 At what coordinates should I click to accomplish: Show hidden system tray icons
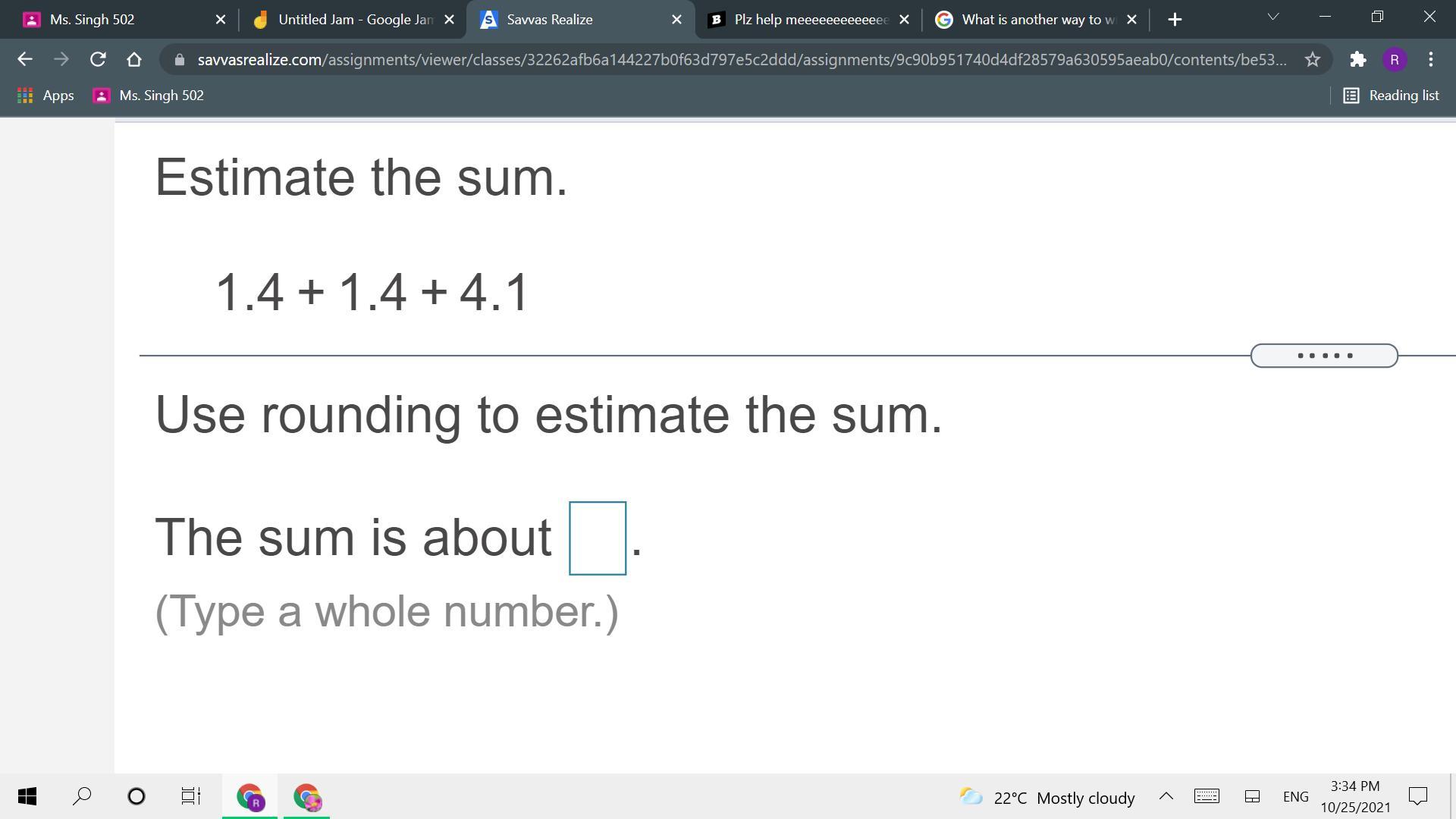1166,796
